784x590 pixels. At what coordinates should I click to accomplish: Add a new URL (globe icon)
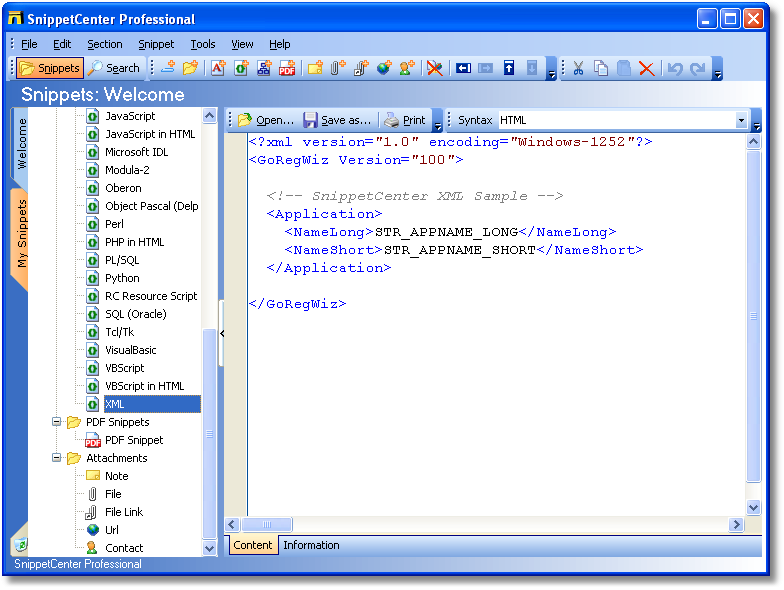384,68
